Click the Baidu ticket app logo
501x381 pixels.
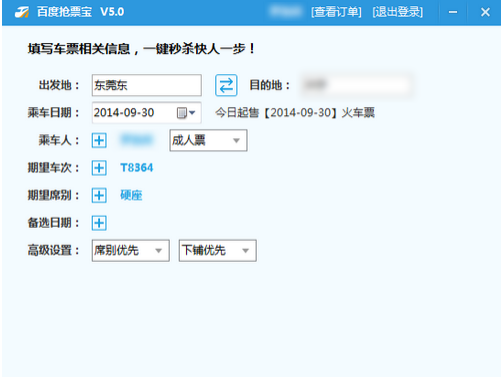[x=22, y=12]
